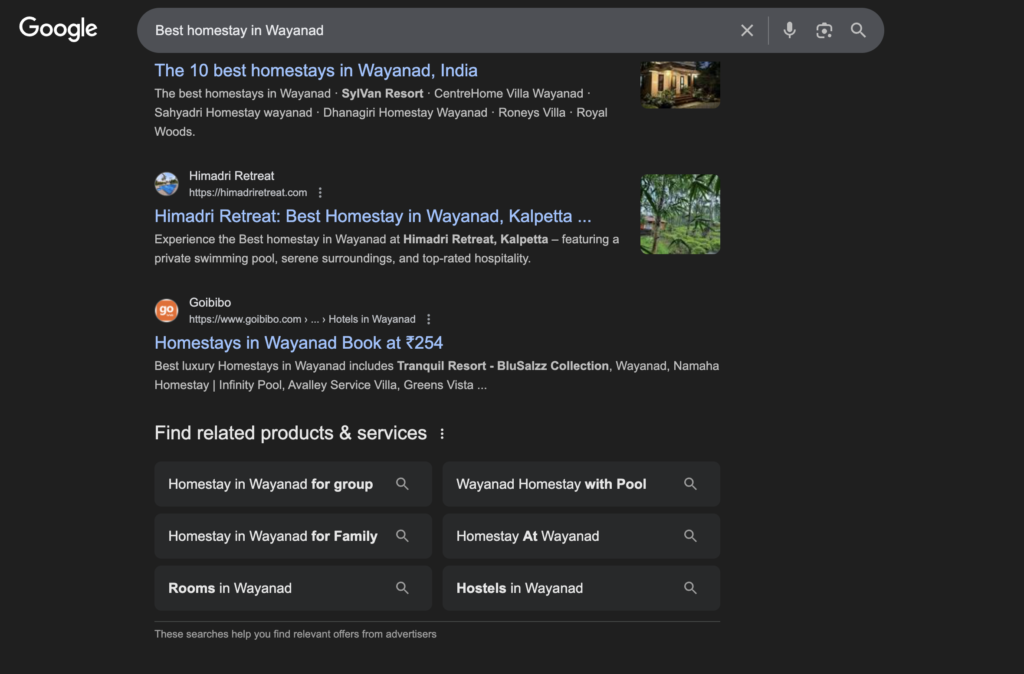Click search icon on Hostels in Wayanad
Image resolution: width=1024 pixels, height=674 pixels.
pos(690,588)
